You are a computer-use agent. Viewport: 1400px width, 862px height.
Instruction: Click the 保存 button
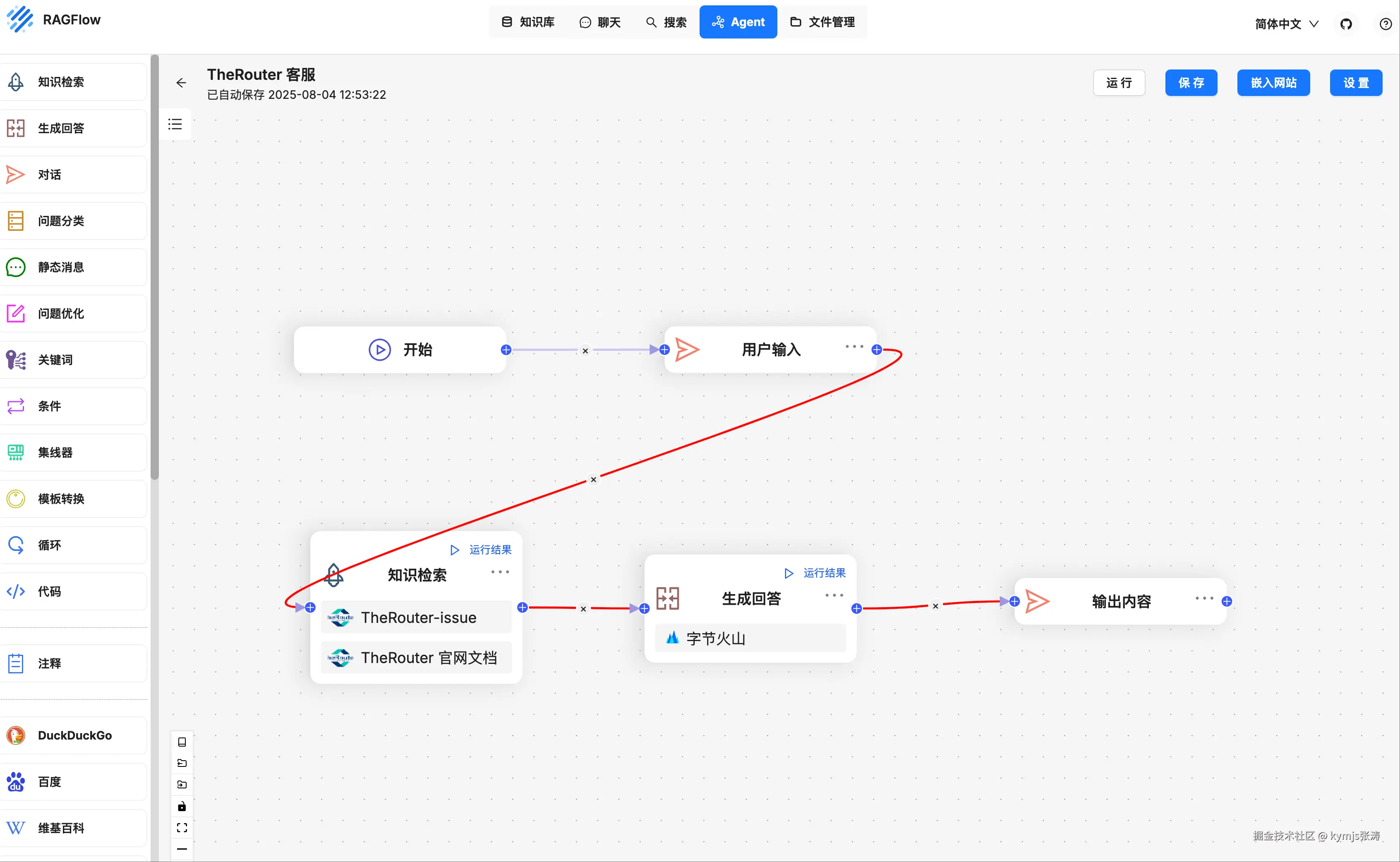click(x=1191, y=83)
